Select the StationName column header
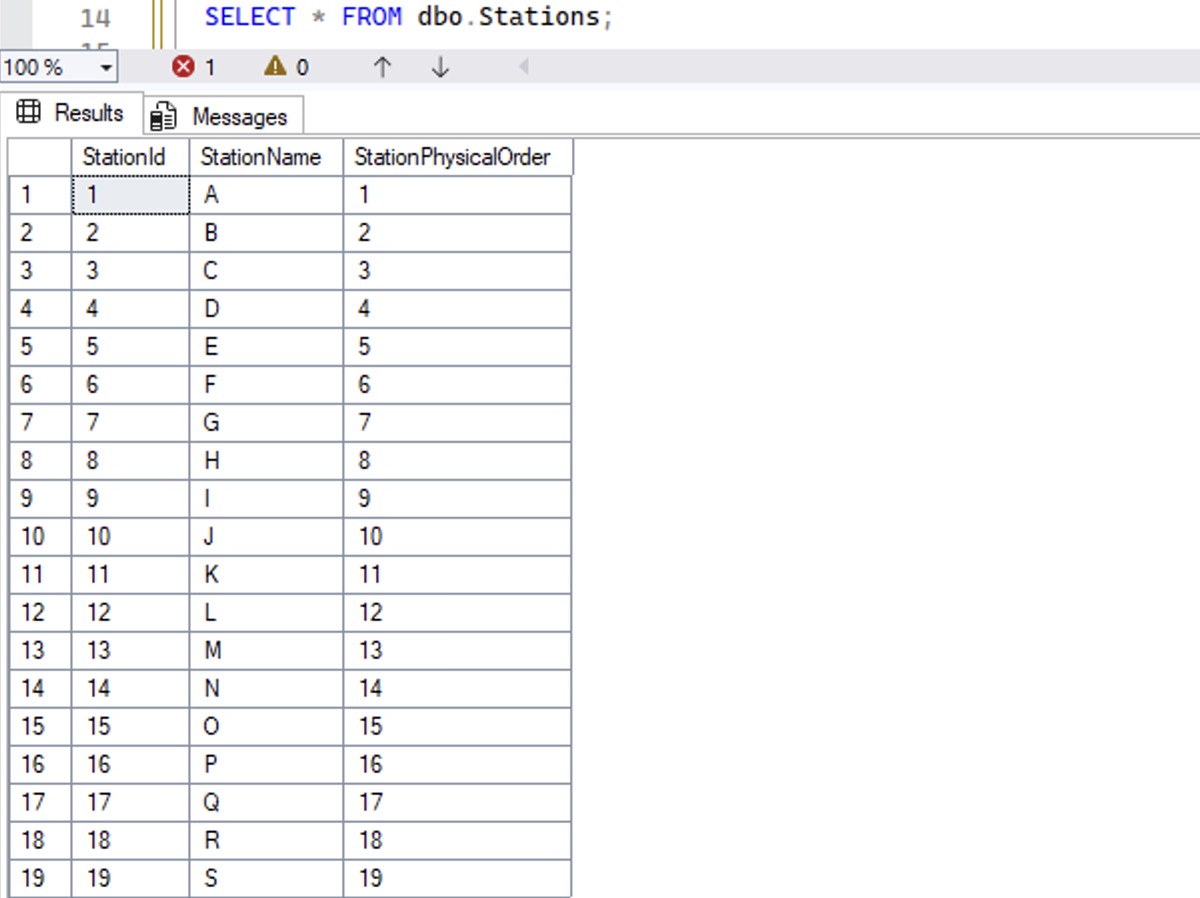Screen dimensions: 1200x898 click(x=260, y=157)
